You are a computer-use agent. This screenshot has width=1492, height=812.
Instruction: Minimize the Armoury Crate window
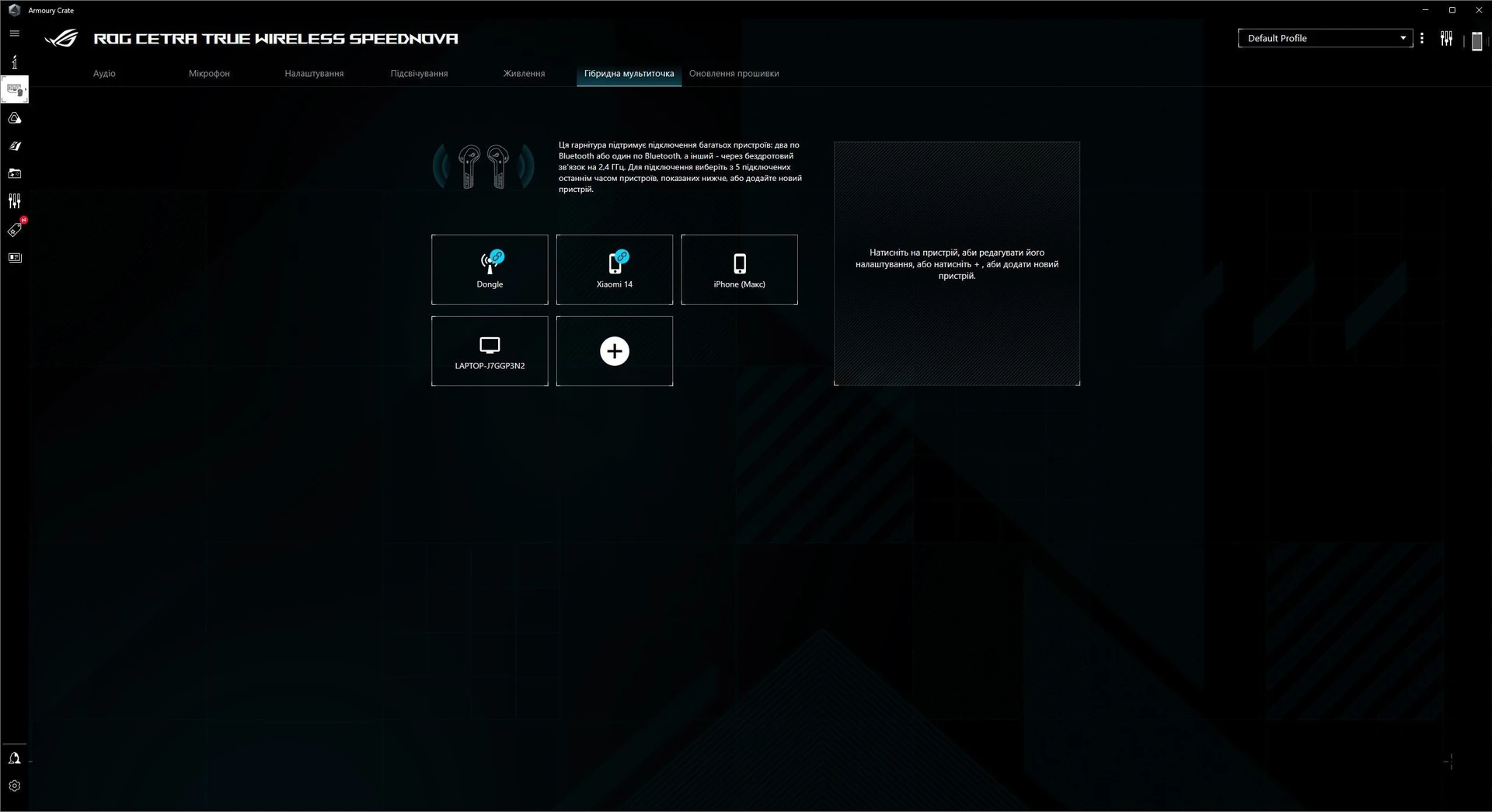(1425, 10)
